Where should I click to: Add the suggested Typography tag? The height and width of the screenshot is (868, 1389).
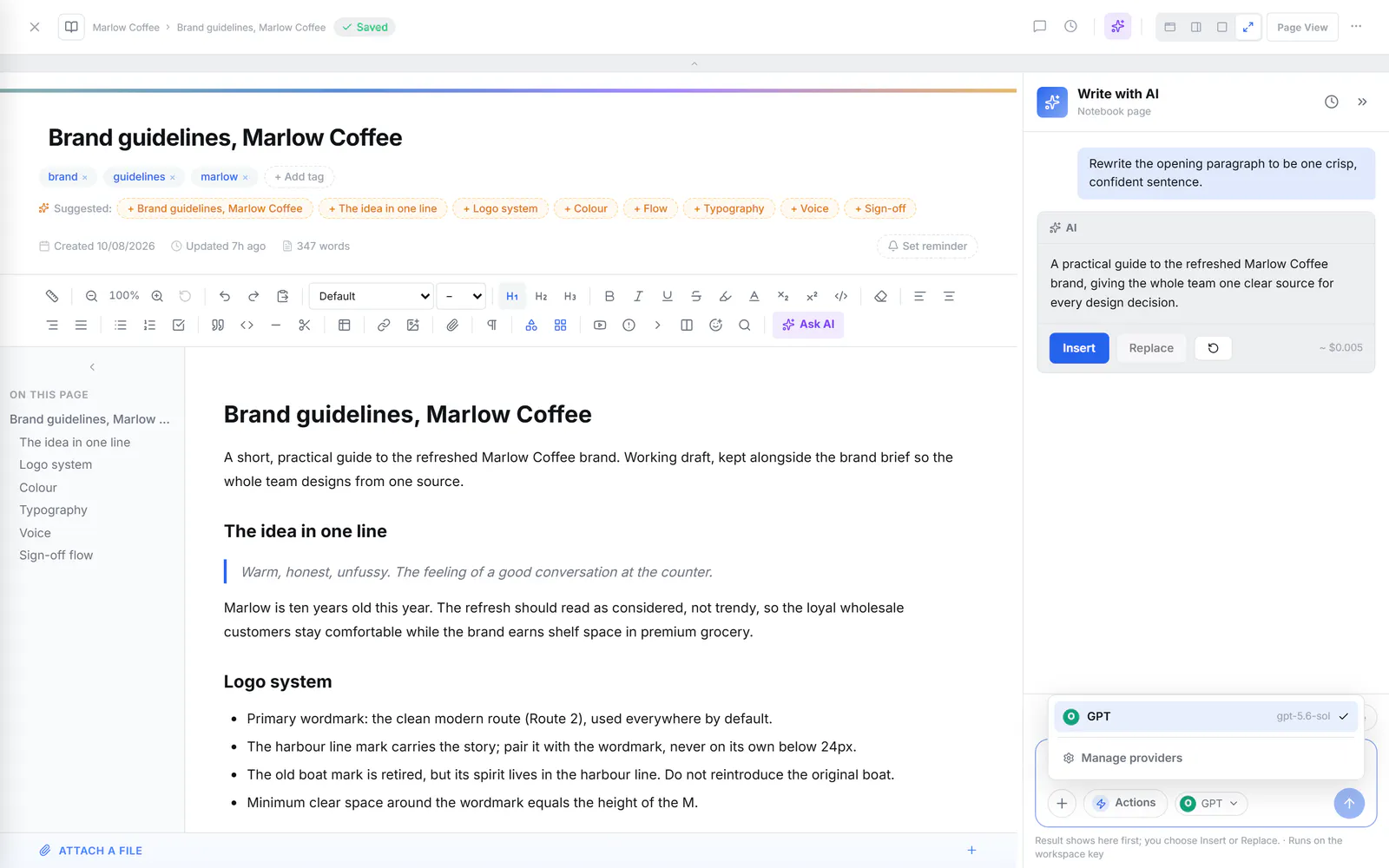[729, 208]
